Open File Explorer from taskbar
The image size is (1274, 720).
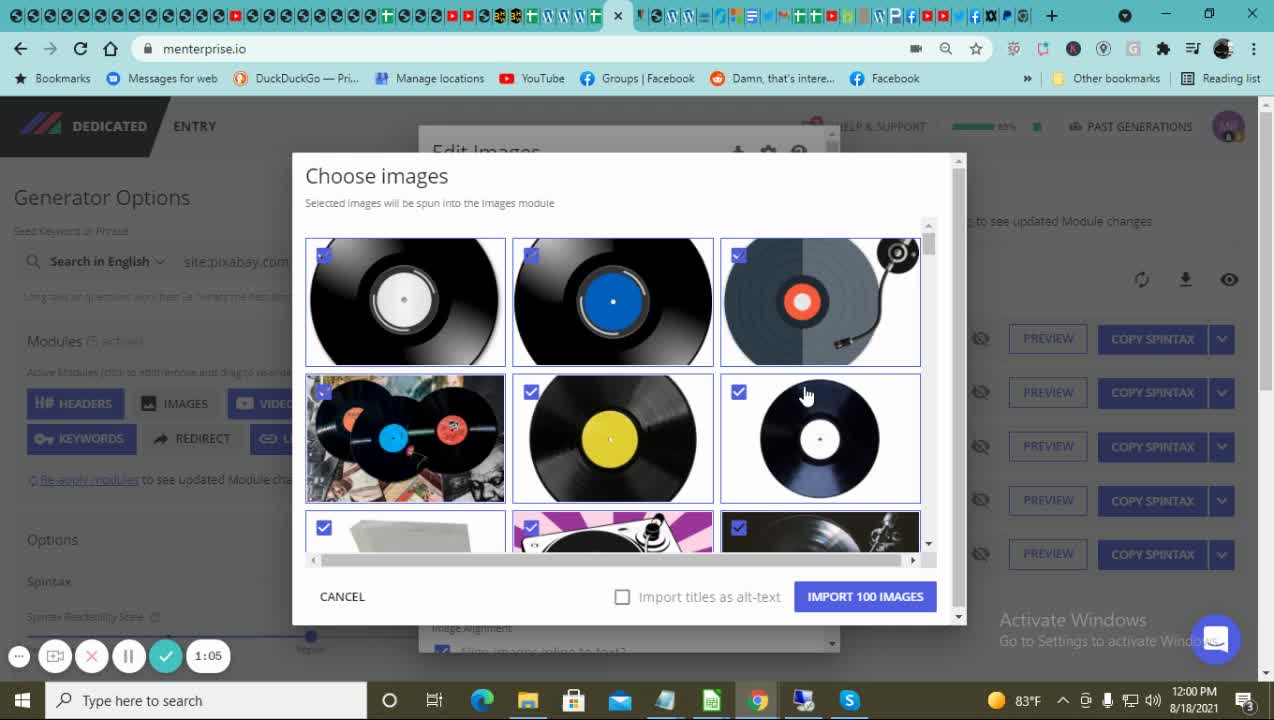528,700
